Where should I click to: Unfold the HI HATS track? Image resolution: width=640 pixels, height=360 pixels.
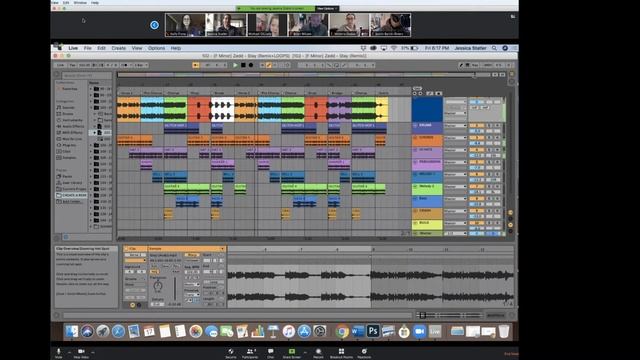pos(416,150)
